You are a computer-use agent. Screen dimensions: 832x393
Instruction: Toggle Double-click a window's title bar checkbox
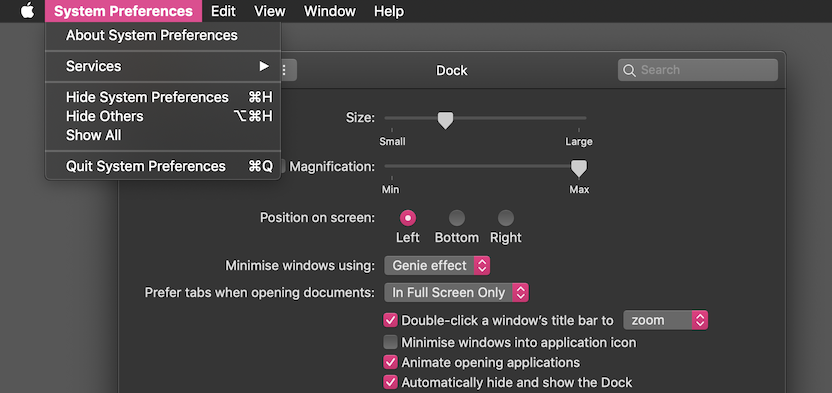point(391,320)
